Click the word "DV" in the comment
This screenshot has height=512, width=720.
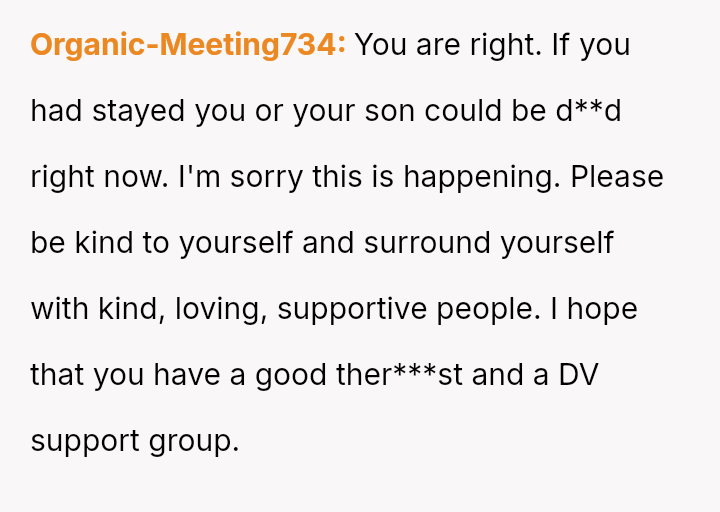[x=578, y=375]
